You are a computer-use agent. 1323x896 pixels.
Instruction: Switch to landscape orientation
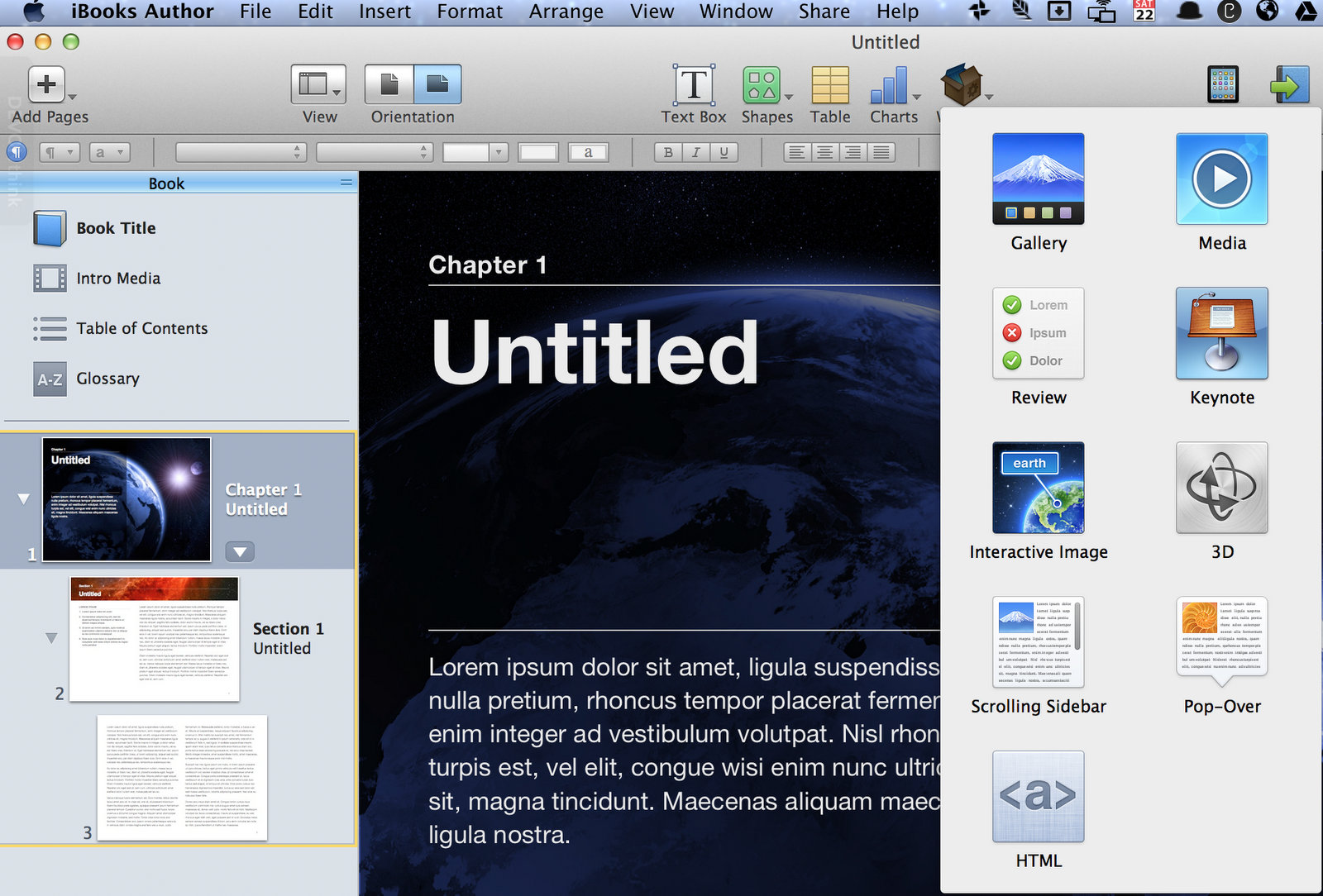[437, 84]
